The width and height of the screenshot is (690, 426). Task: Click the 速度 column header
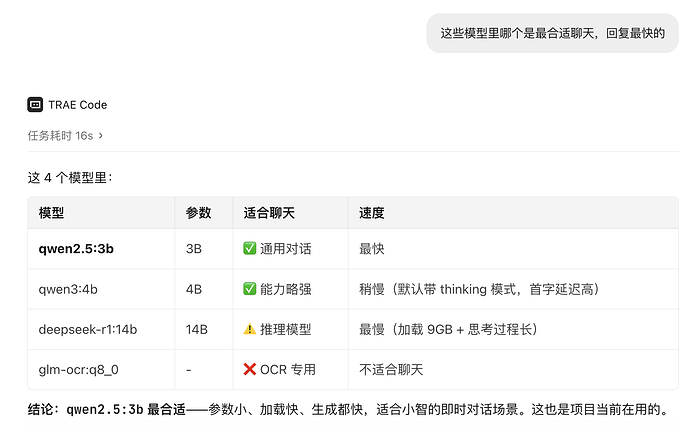pyautogui.click(x=371, y=213)
